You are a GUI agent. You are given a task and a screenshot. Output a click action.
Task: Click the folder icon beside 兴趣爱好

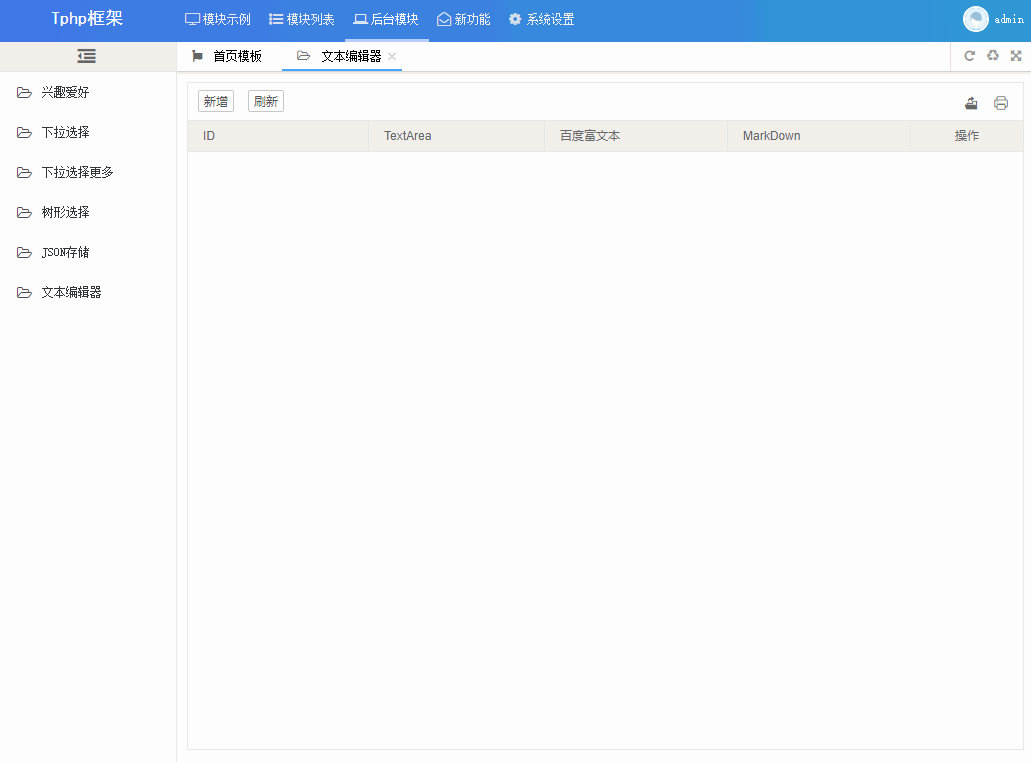coord(24,93)
